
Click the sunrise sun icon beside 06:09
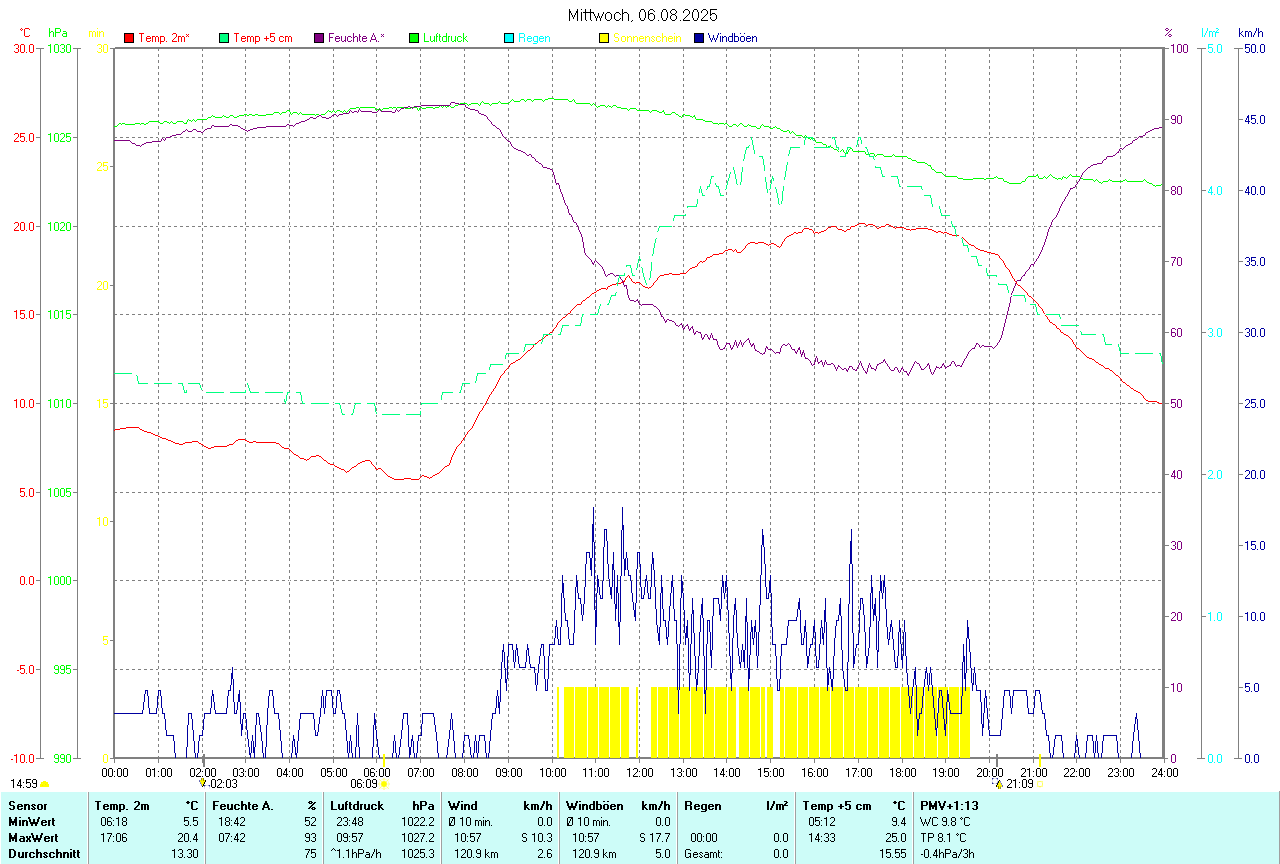(384, 785)
